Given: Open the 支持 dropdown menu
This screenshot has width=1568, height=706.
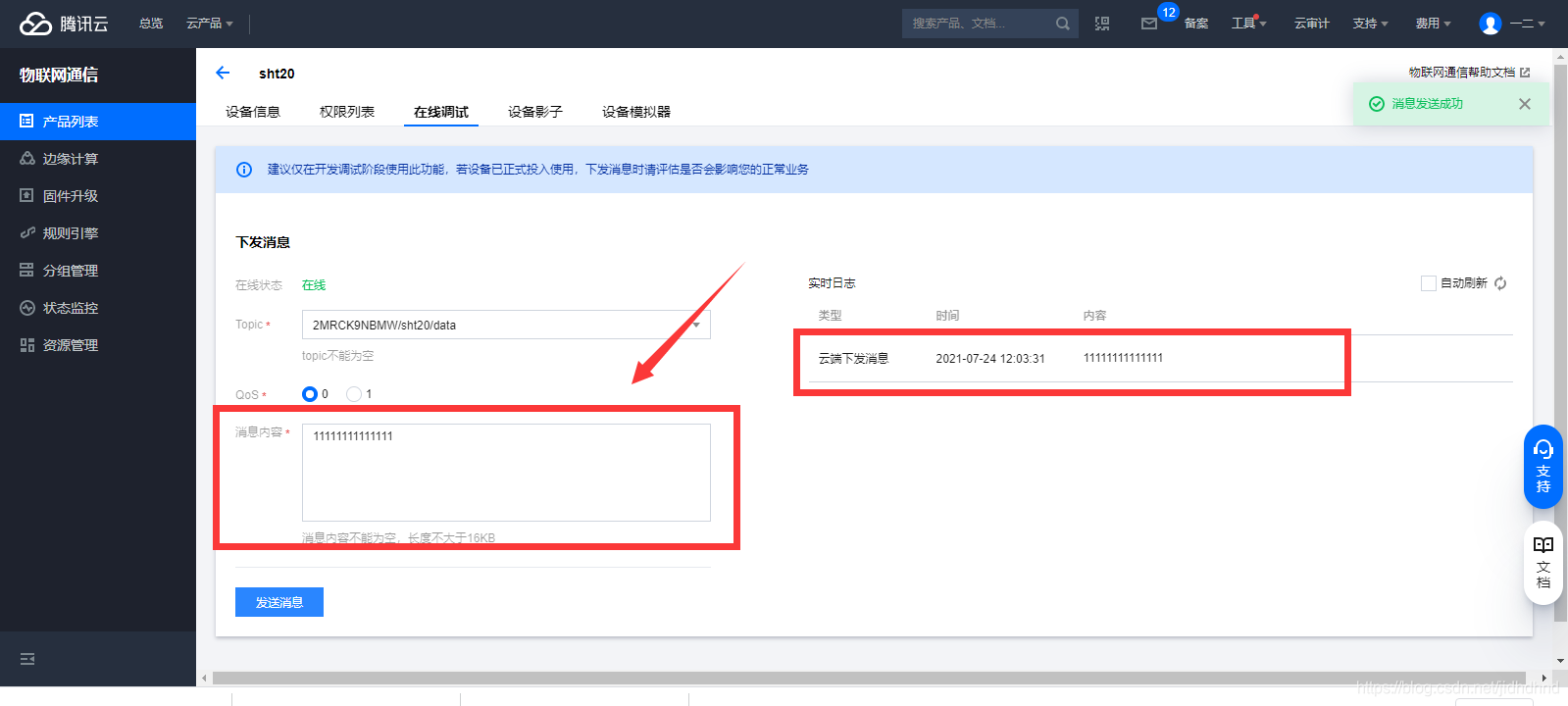Looking at the screenshot, I should tap(1370, 24).
